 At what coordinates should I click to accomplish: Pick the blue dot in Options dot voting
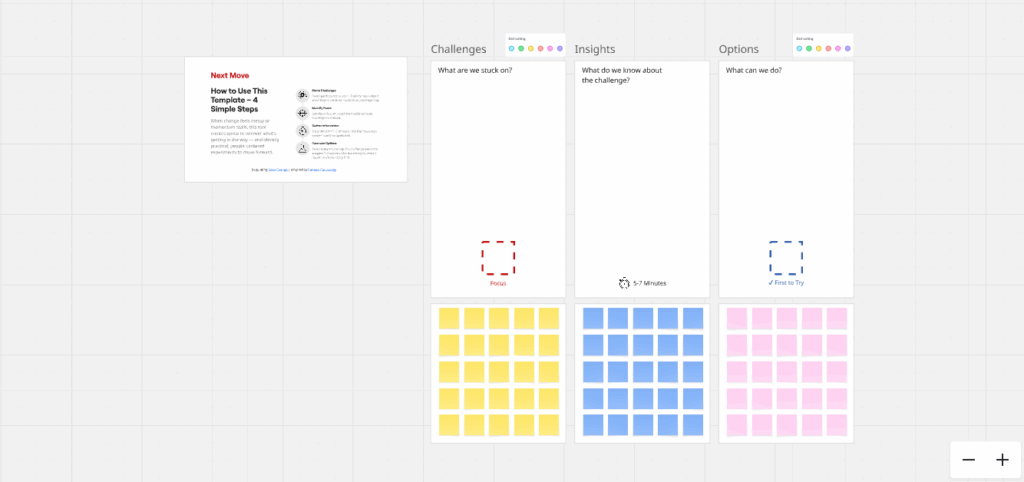799,48
